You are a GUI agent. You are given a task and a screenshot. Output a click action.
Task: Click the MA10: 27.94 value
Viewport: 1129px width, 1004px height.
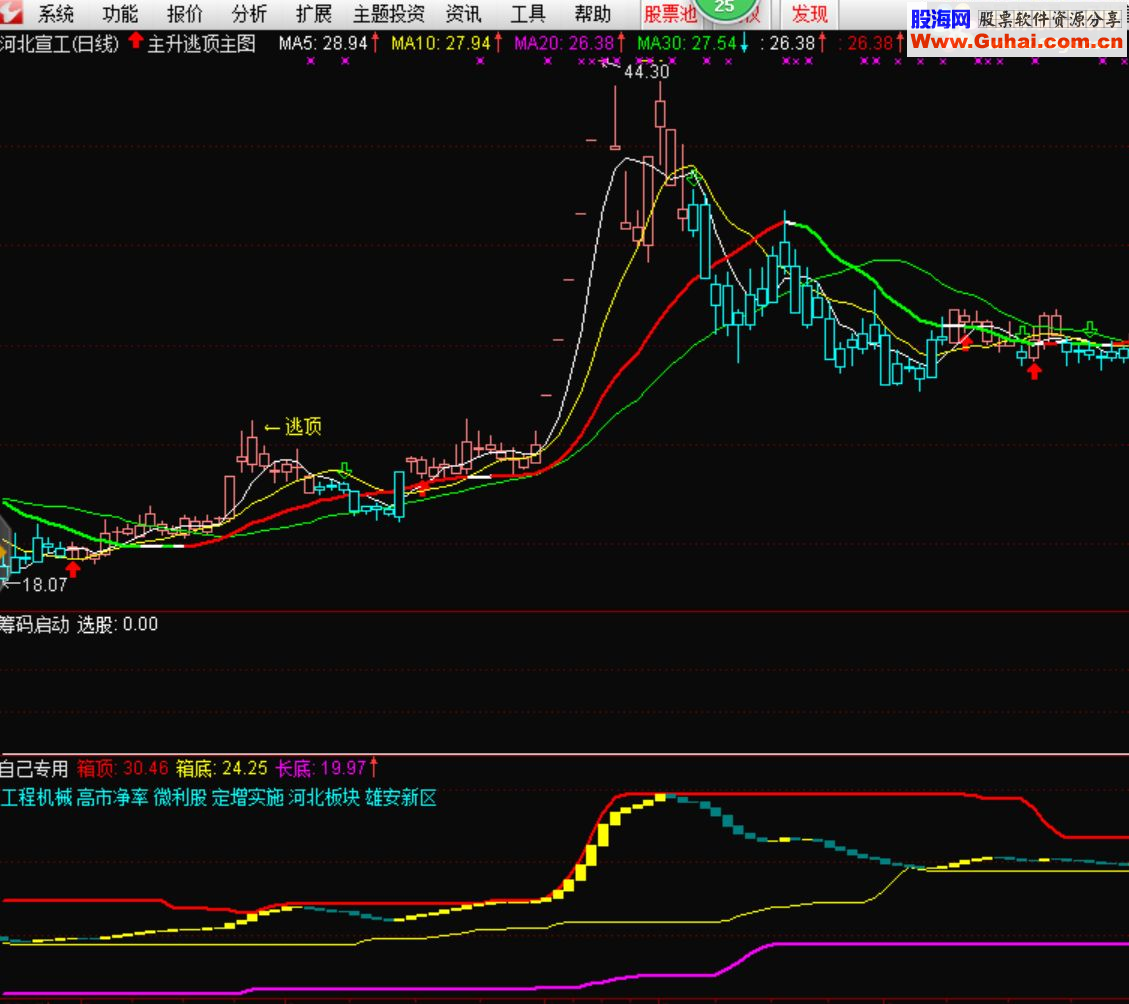pos(441,44)
